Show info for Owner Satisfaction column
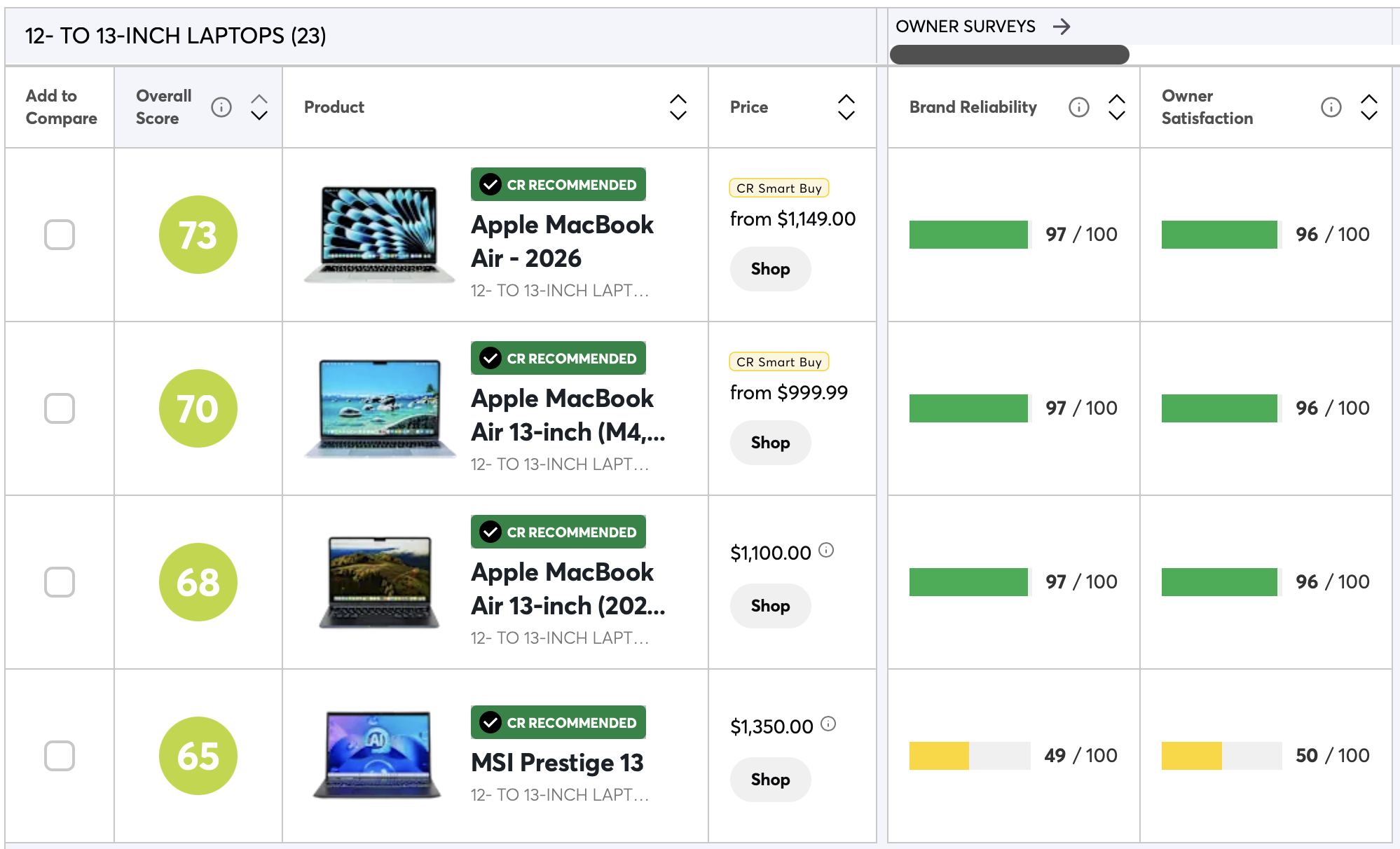 pos(1331,107)
